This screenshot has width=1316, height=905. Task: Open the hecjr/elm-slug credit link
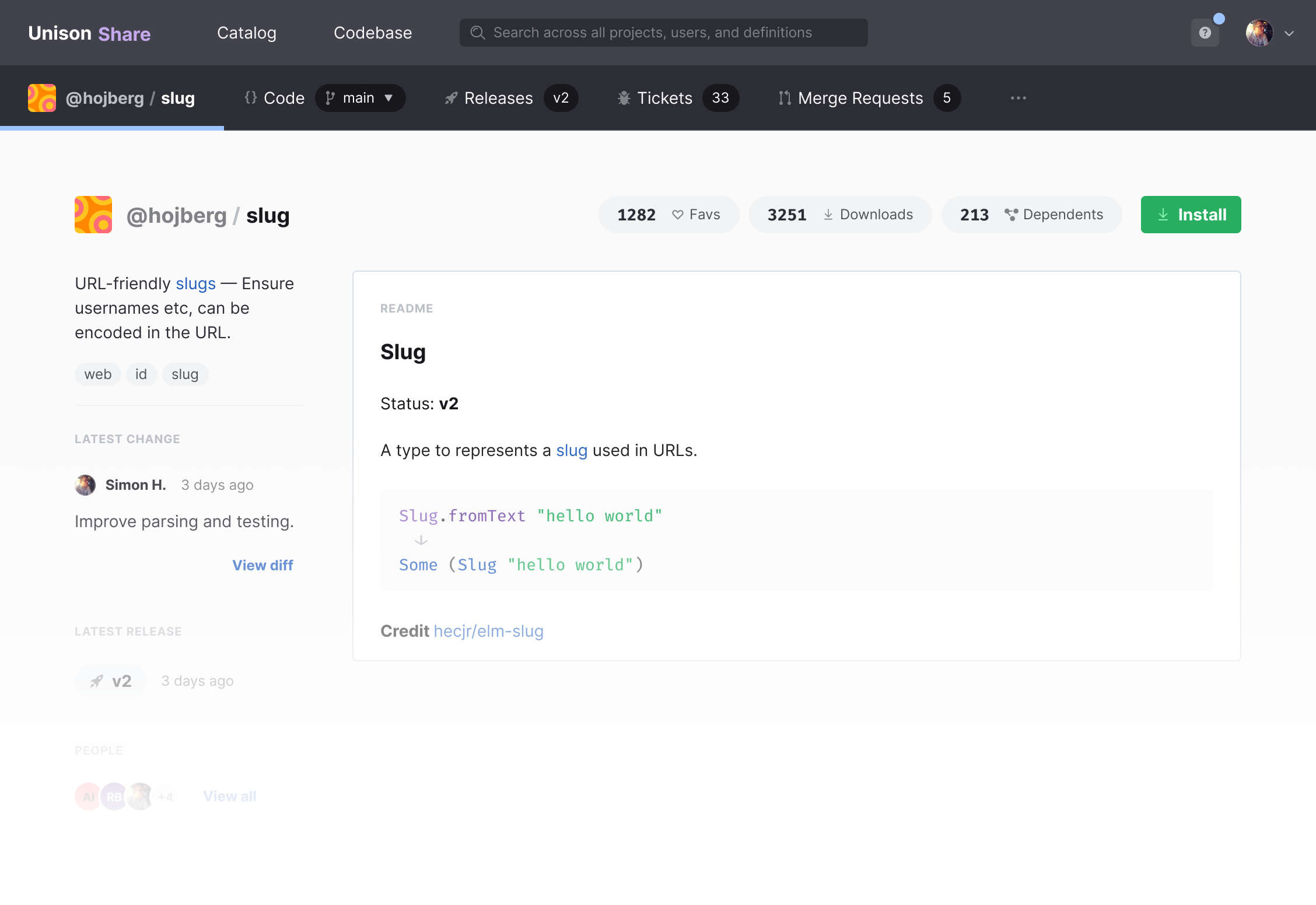pos(488,631)
